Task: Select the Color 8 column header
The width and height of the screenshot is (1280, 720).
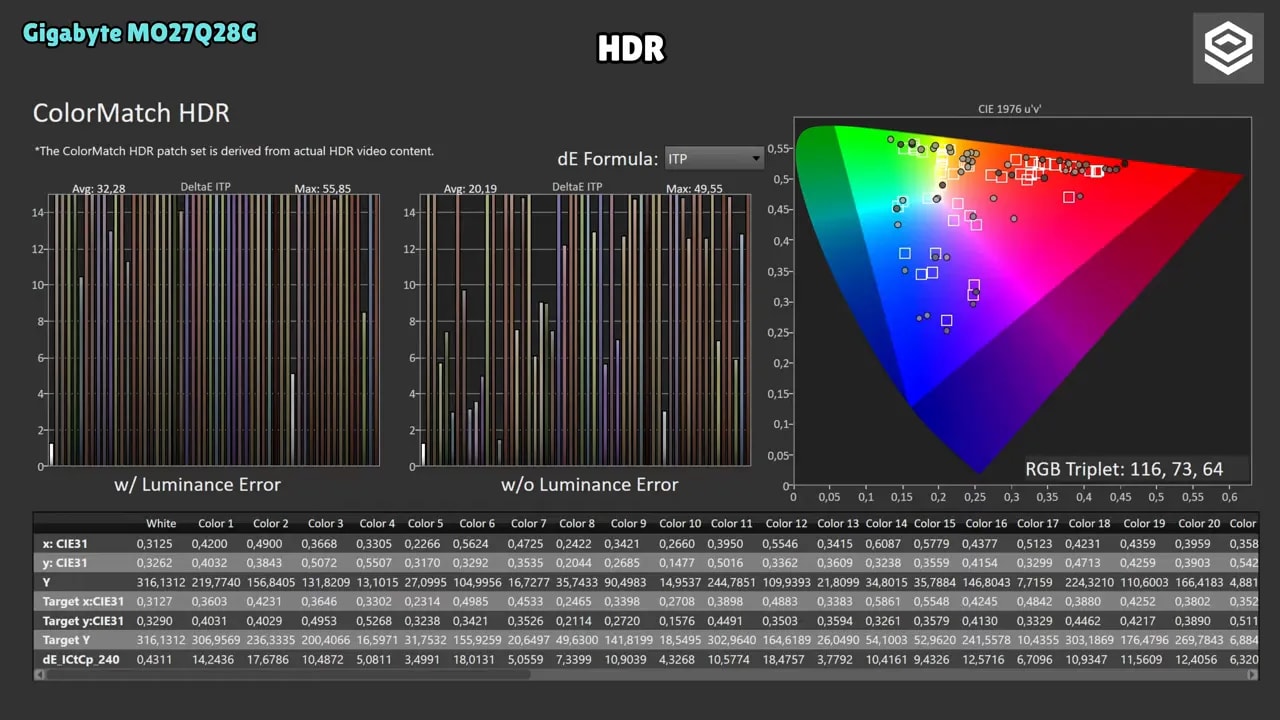Action: (x=577, y=523)
